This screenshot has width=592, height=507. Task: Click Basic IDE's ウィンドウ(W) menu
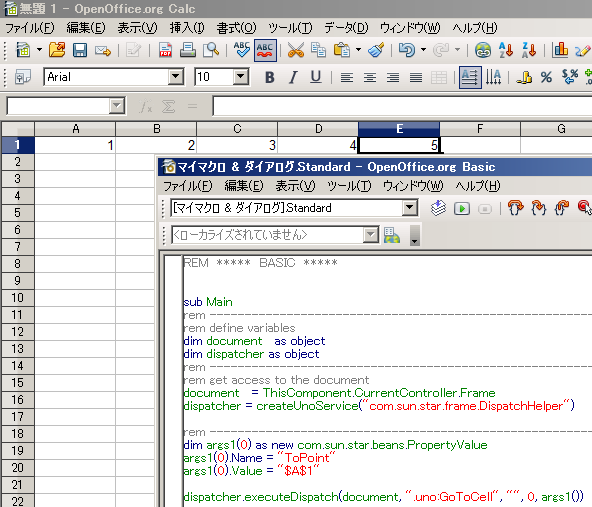click(413, 186)
